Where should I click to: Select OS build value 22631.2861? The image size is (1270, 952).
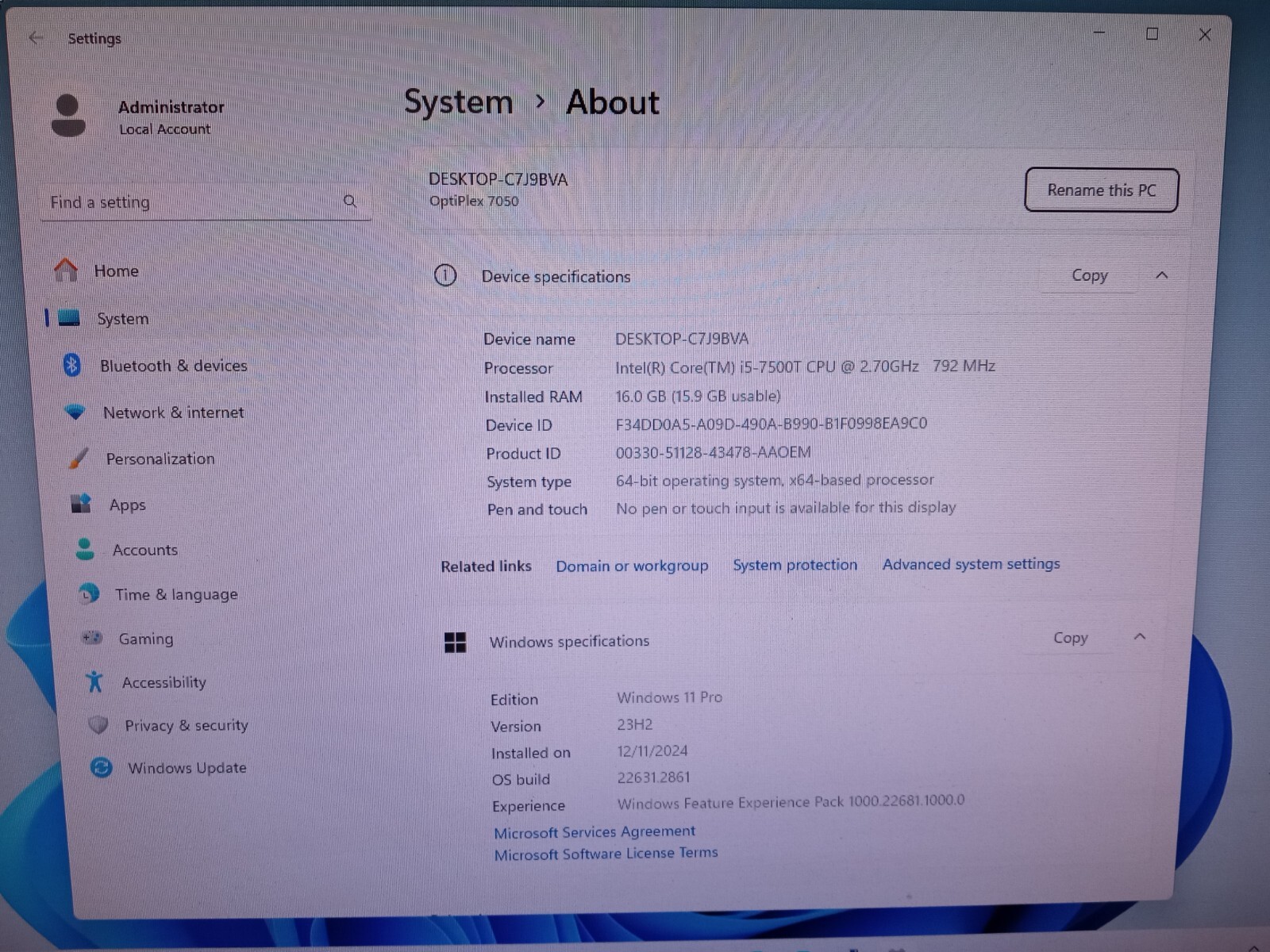pyautogui.click(x=653, y=777)
